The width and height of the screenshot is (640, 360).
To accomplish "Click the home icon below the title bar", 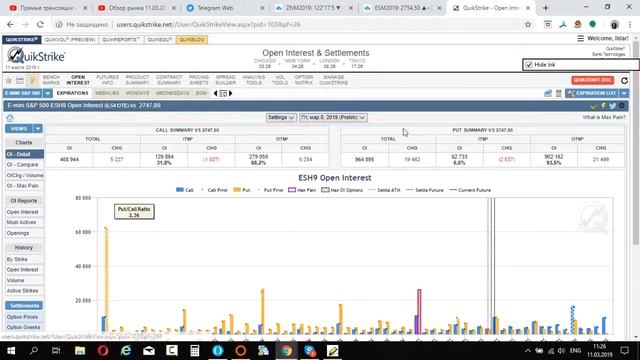I will [10, 118].
